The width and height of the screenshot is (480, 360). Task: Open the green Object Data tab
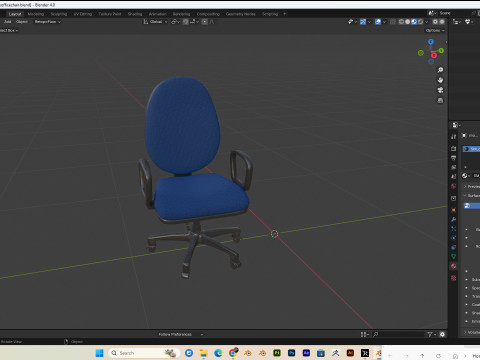(453, 257)
